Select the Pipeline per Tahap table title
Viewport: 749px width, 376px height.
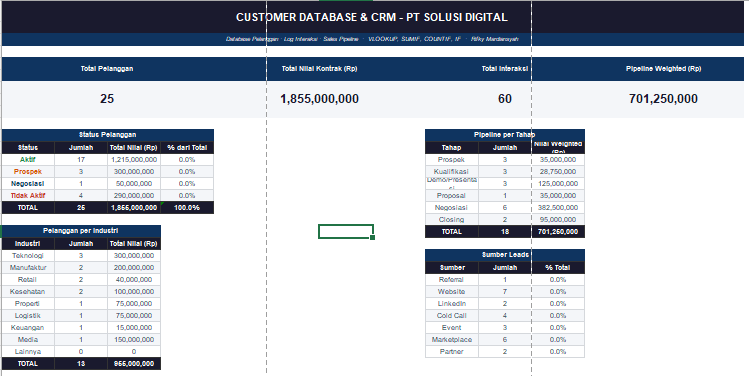pos(505,135)
